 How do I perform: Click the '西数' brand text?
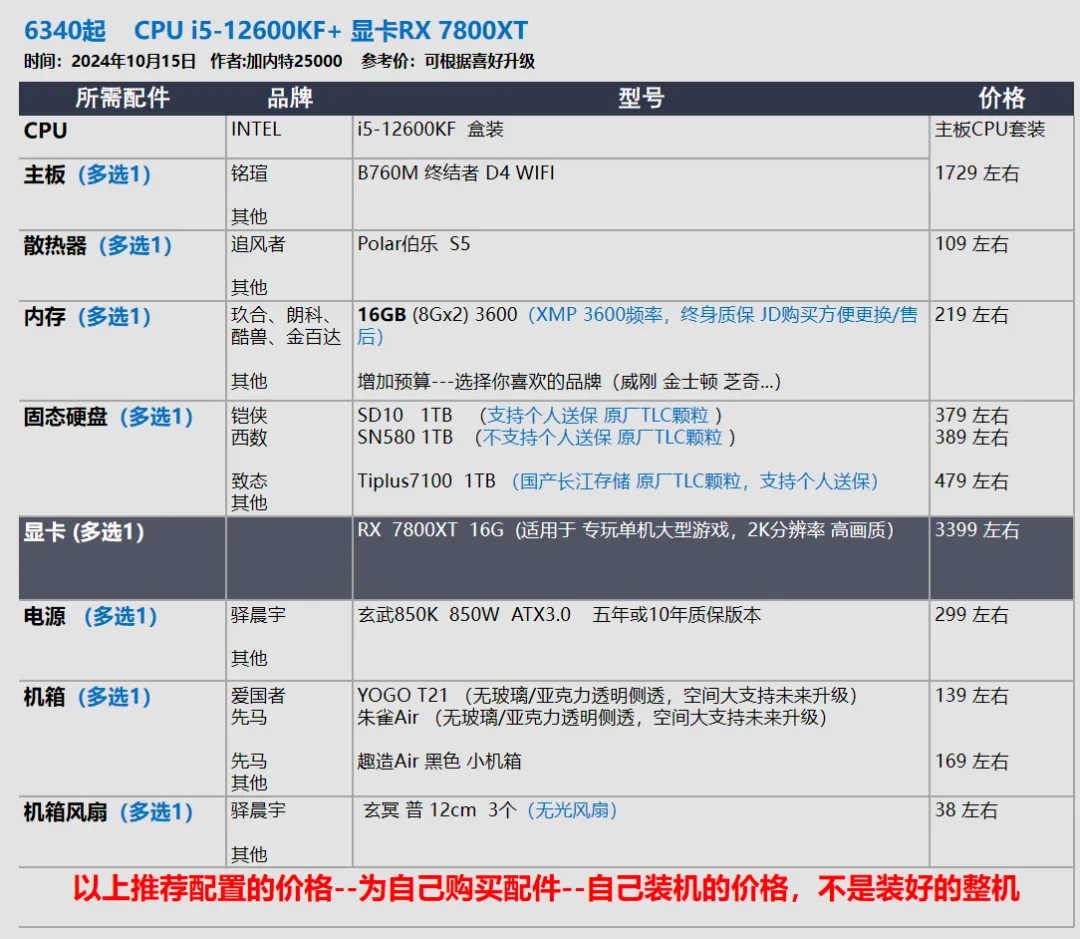(x=249, y=437)
